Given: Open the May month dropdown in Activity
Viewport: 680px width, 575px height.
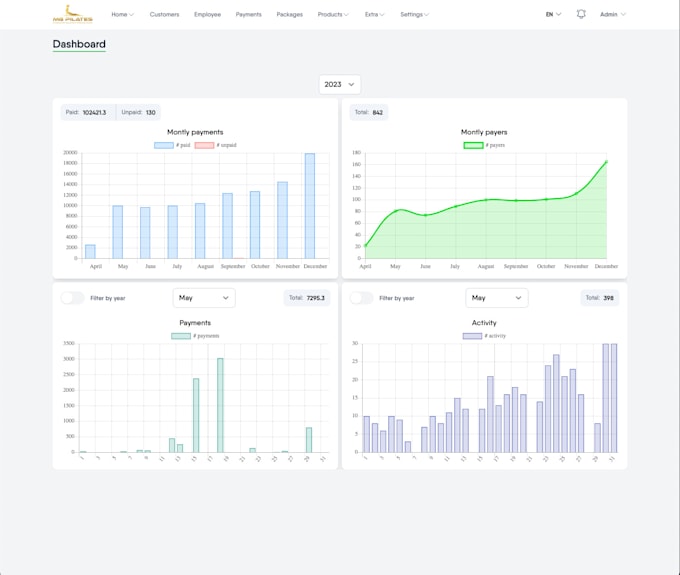Looking at the screenshot, I should pyautogui.click(x=497, y=298).
